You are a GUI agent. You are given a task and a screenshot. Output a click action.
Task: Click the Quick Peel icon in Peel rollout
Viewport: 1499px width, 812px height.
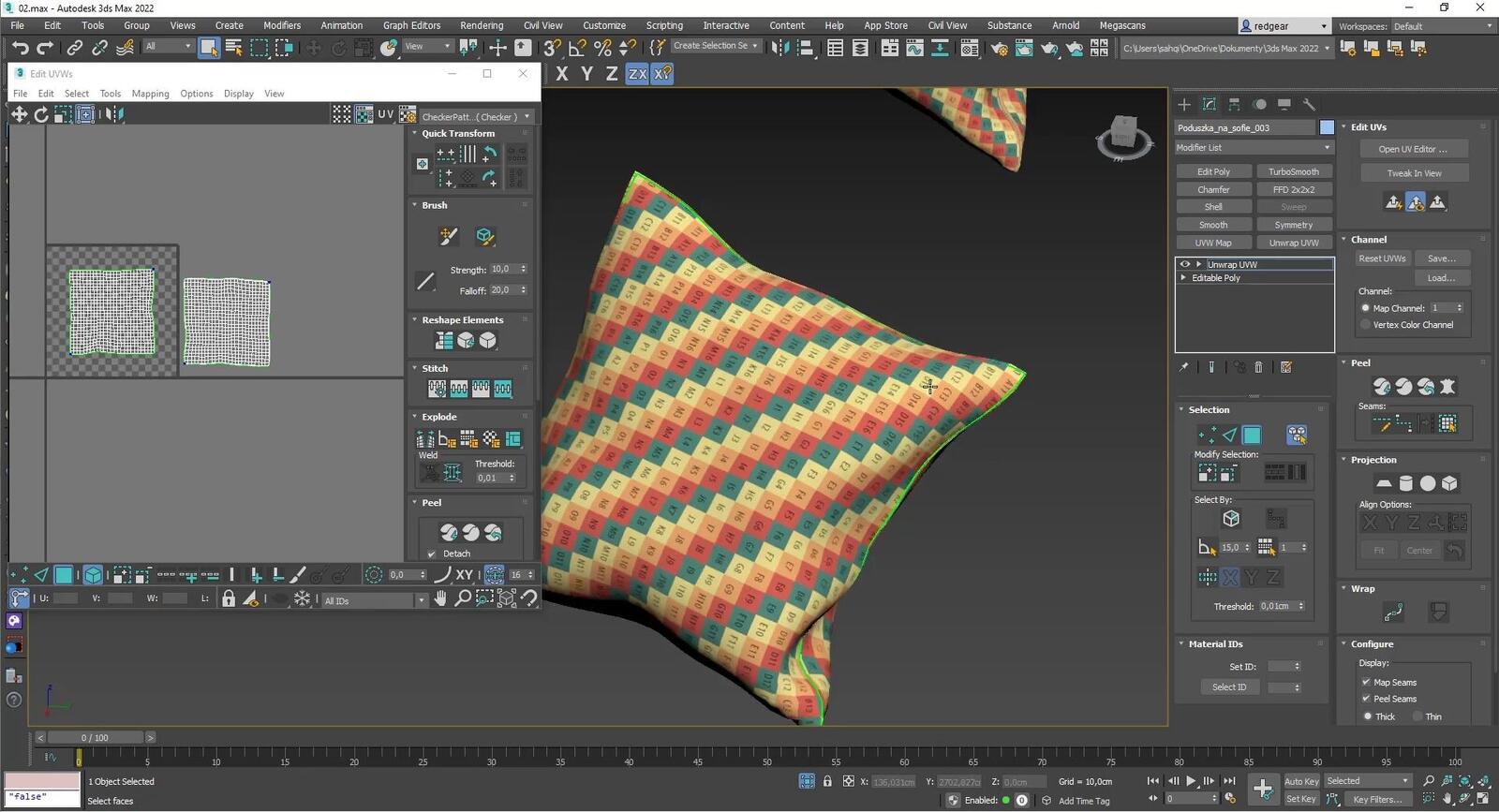tap(1382, 386)
